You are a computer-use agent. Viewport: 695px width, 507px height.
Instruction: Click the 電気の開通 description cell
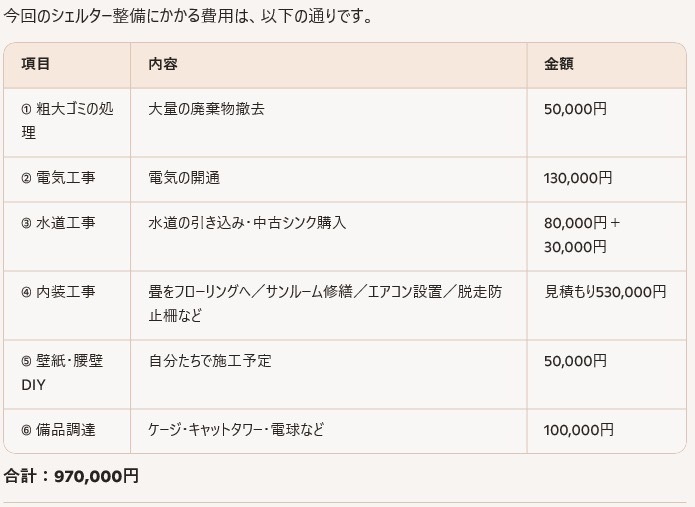184,178
